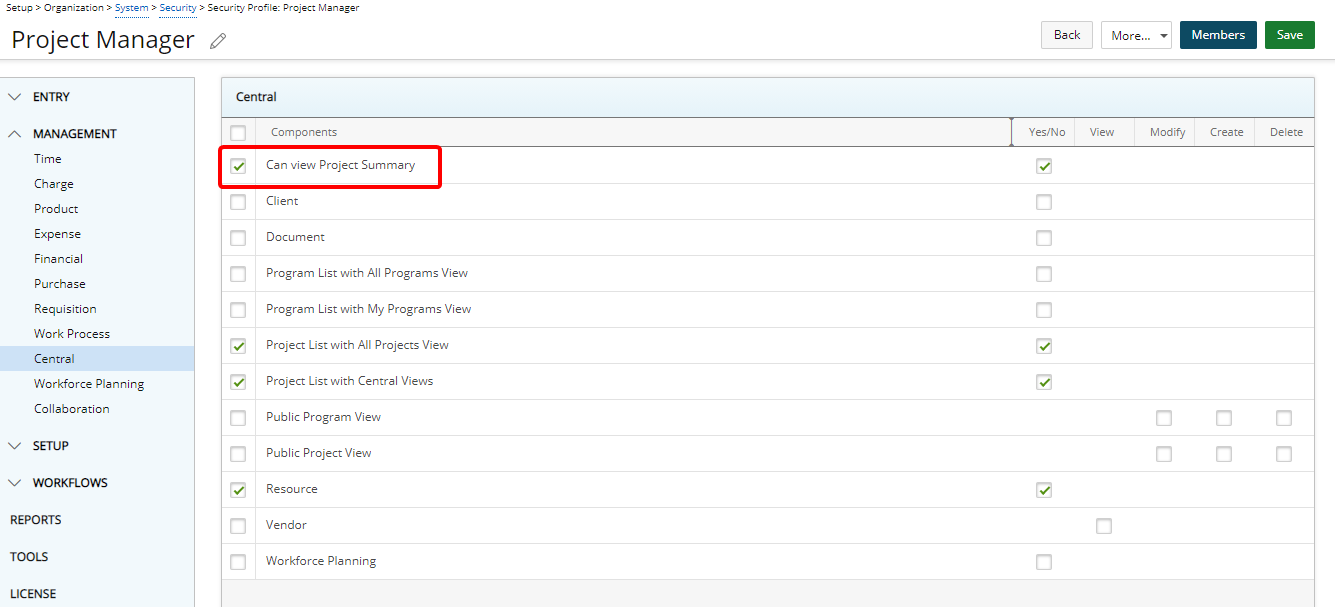
Task: Uncheck Project List All Projects View row
Action: click(238, 346)
